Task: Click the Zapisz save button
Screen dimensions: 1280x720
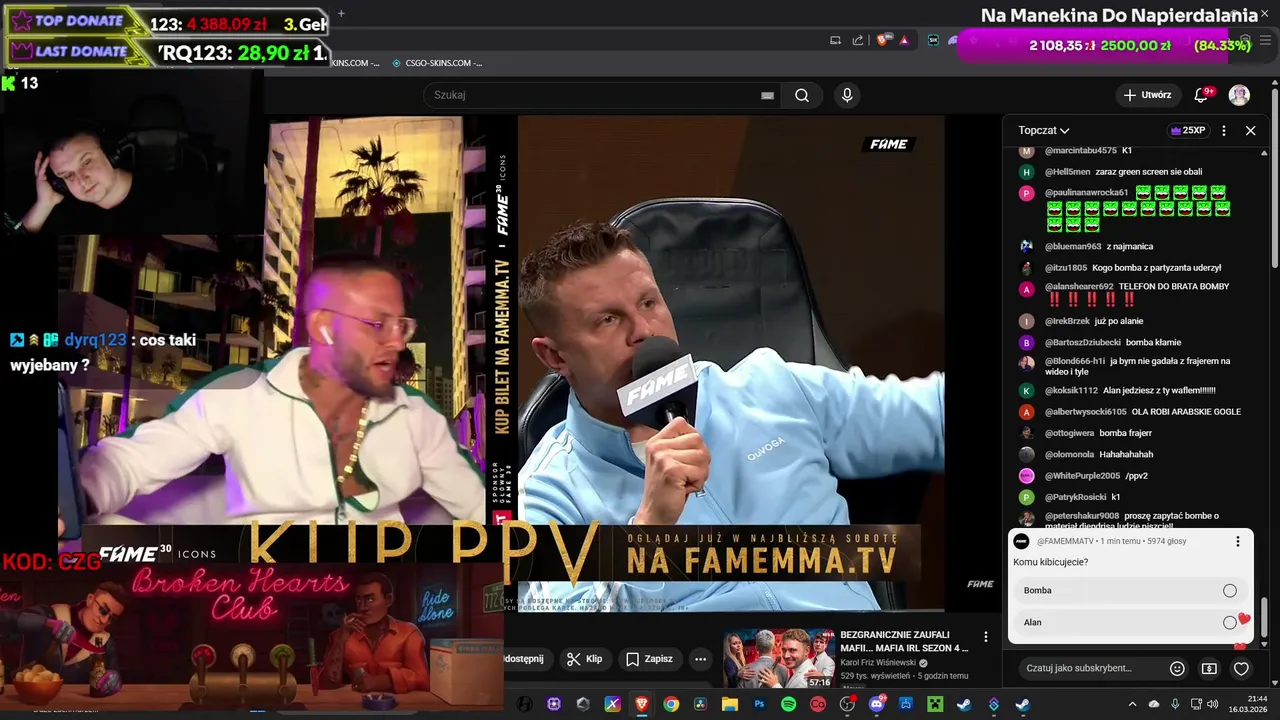Action: (x=649, y=659)
